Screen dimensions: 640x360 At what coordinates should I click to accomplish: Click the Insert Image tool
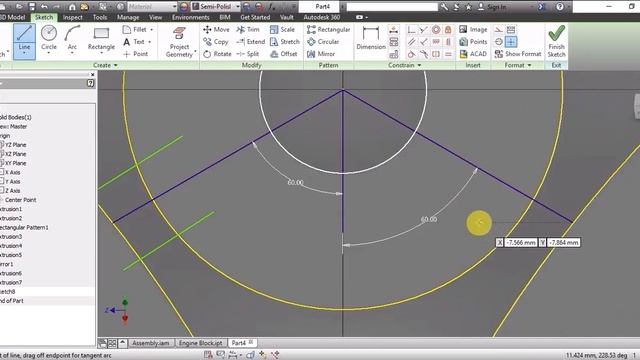[x=473, y=29]
